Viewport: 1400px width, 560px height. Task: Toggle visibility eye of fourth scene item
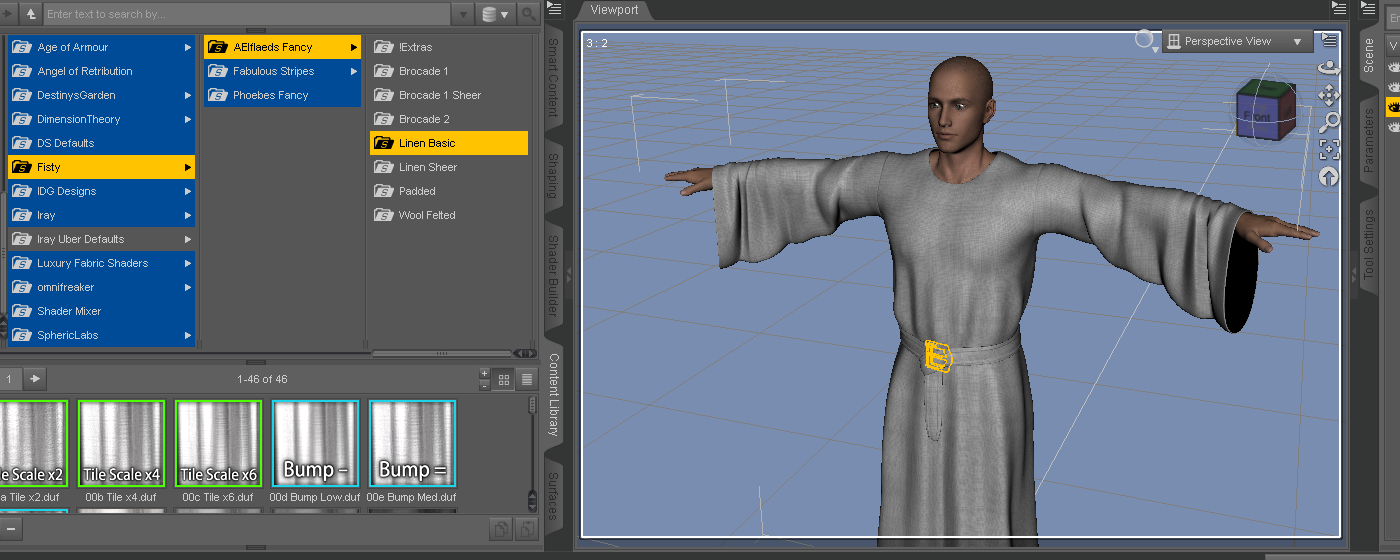(1393, 127)
